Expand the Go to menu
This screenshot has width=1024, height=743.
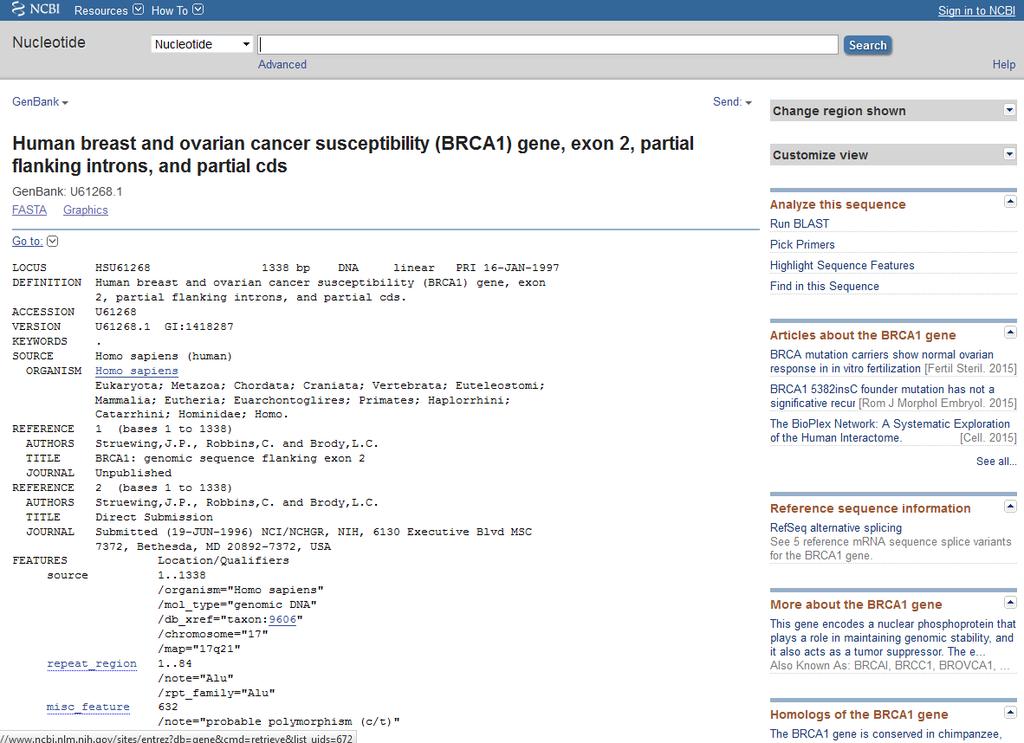click(x=35, y=242)
